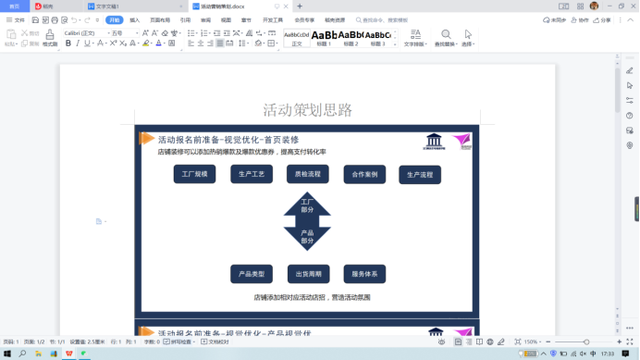Image resolution: width=640 pixels, height=360 pixels.
Task: Click the Save icon in quick toolbar
Action: point(35,20)
